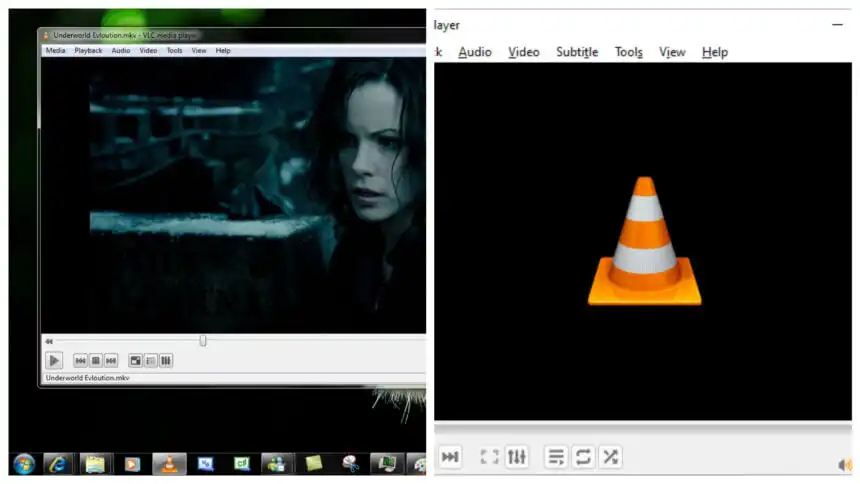Open Audio menu in the VLC cone window
The height and width of the screenshot is (484, 860).
[x=475, y=52]
